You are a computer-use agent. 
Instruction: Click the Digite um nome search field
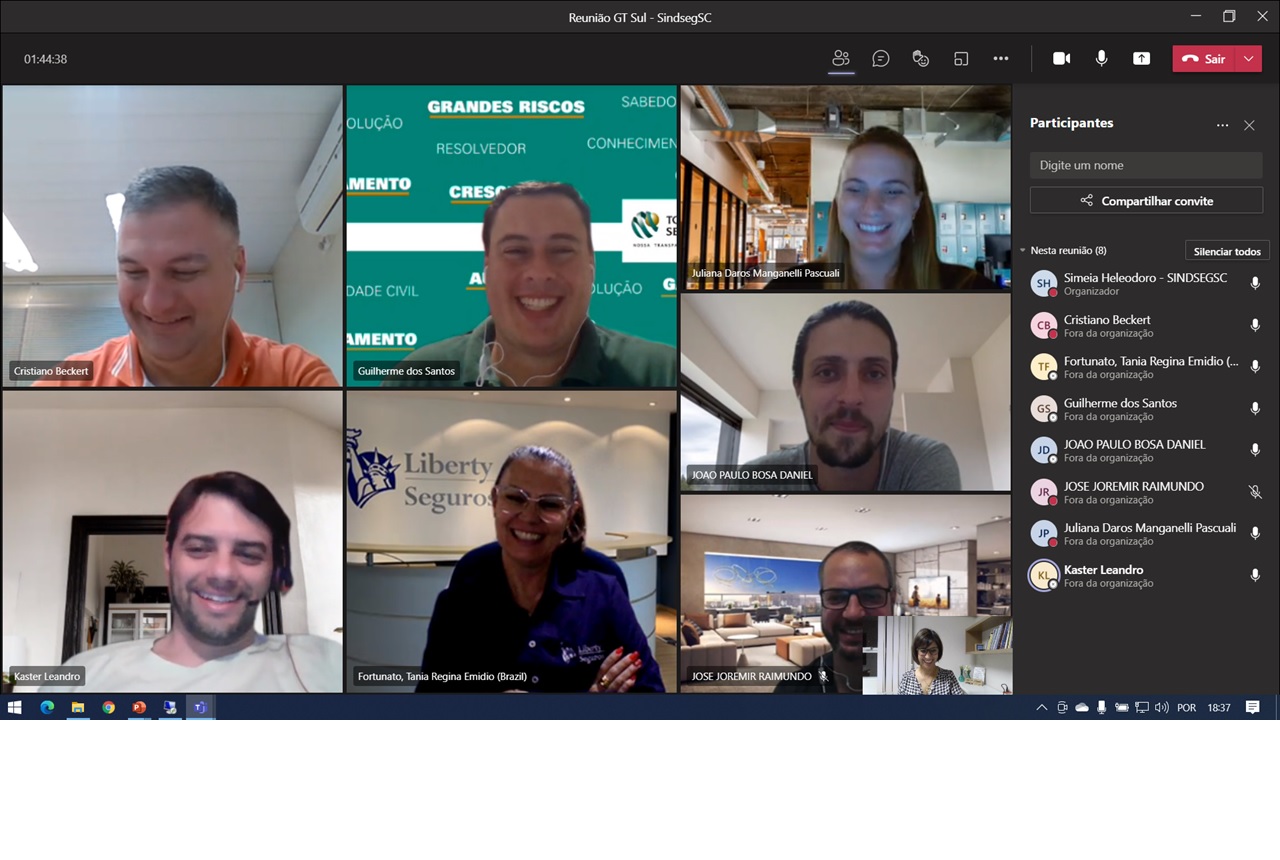click(1146, 165)
